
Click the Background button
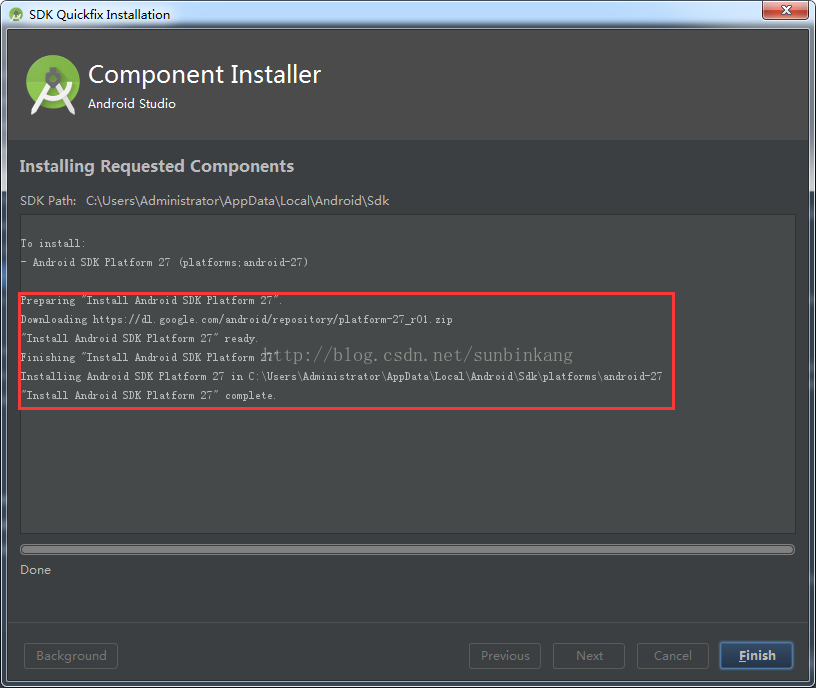click(x=70, y=656)
